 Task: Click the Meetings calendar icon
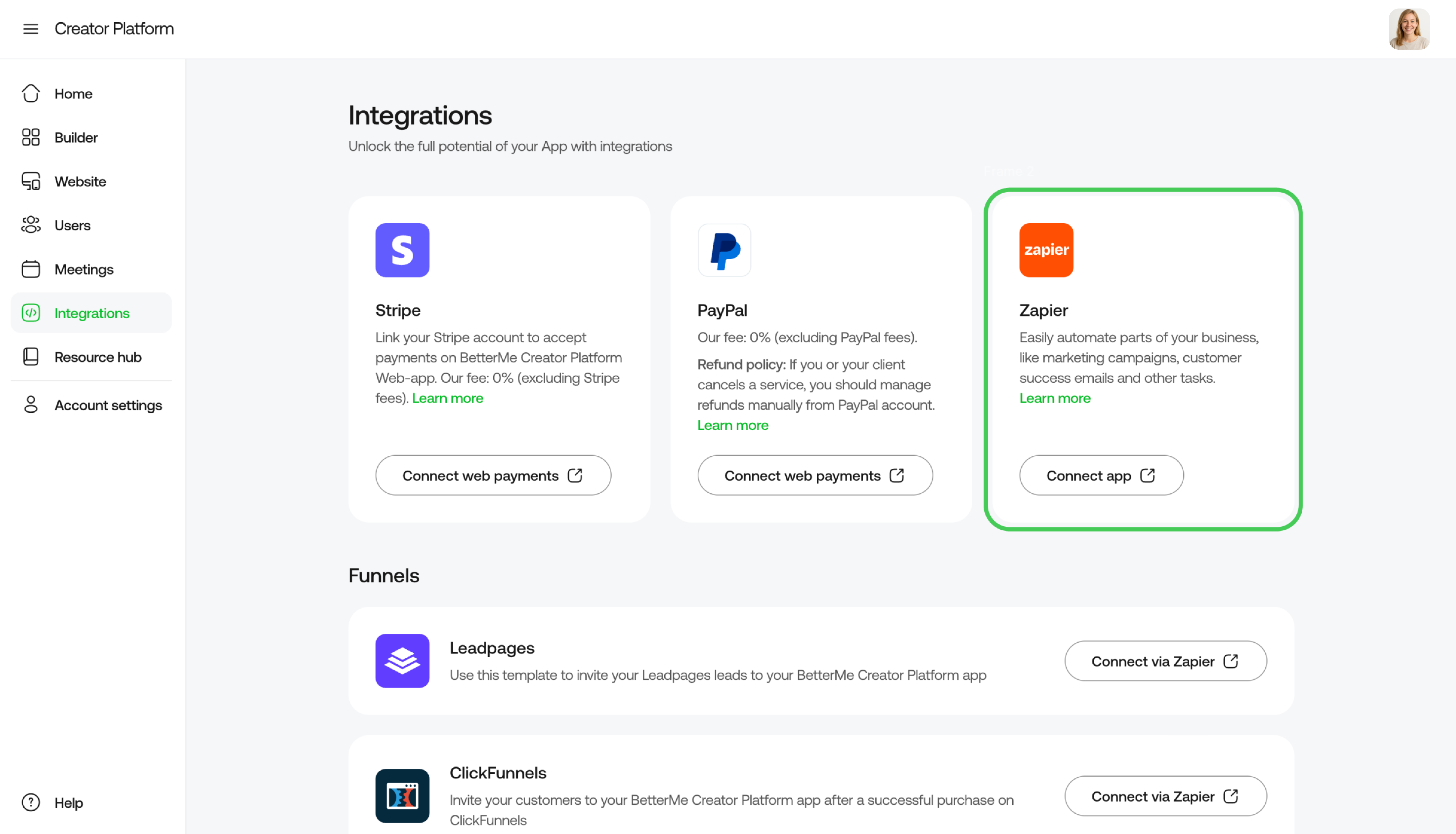pos(31,269)
